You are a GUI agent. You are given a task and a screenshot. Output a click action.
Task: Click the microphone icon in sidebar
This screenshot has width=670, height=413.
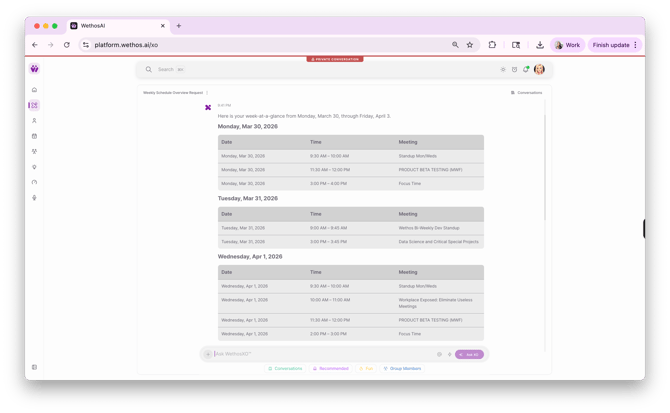click(x=34, y=198)
